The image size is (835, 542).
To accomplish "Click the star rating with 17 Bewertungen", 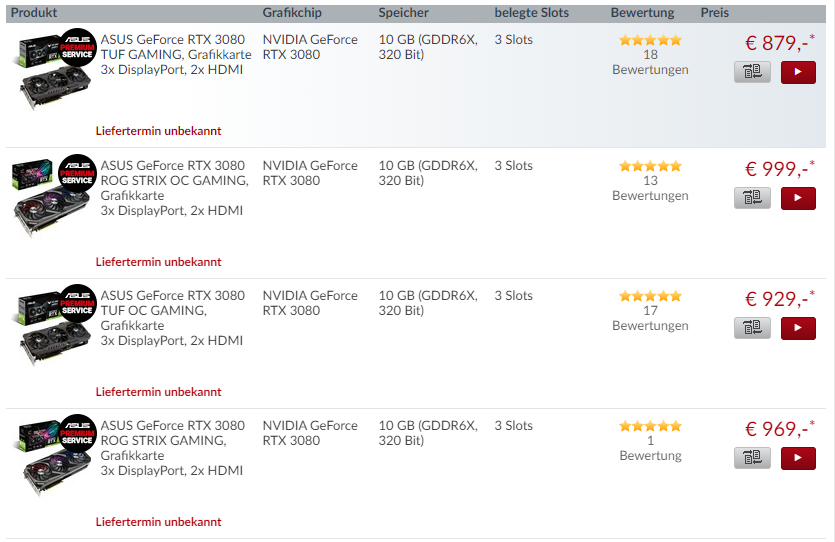I will [x=650, y=296].
